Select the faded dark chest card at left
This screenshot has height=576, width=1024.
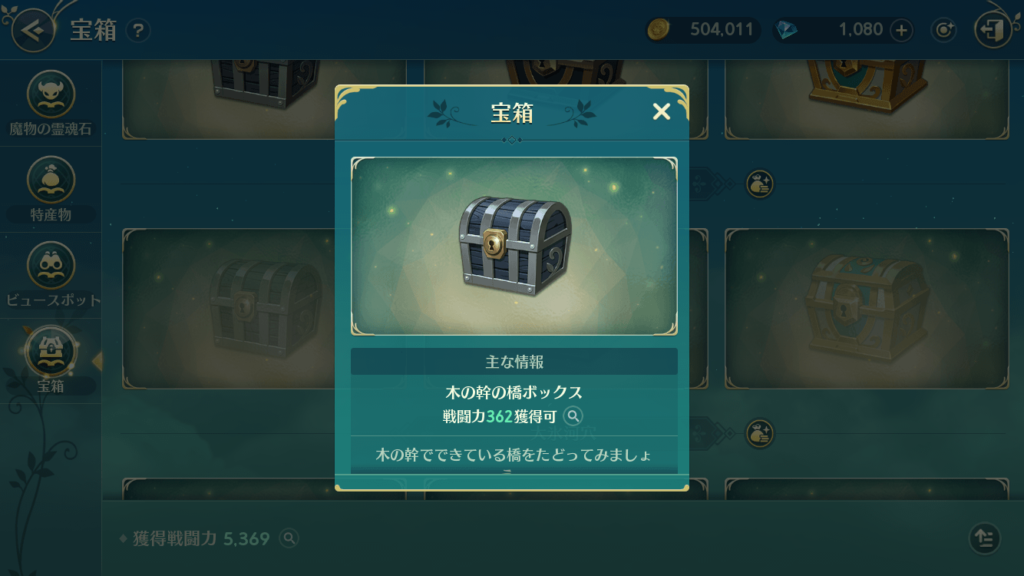pyautogui.click(x=229, y=308)
